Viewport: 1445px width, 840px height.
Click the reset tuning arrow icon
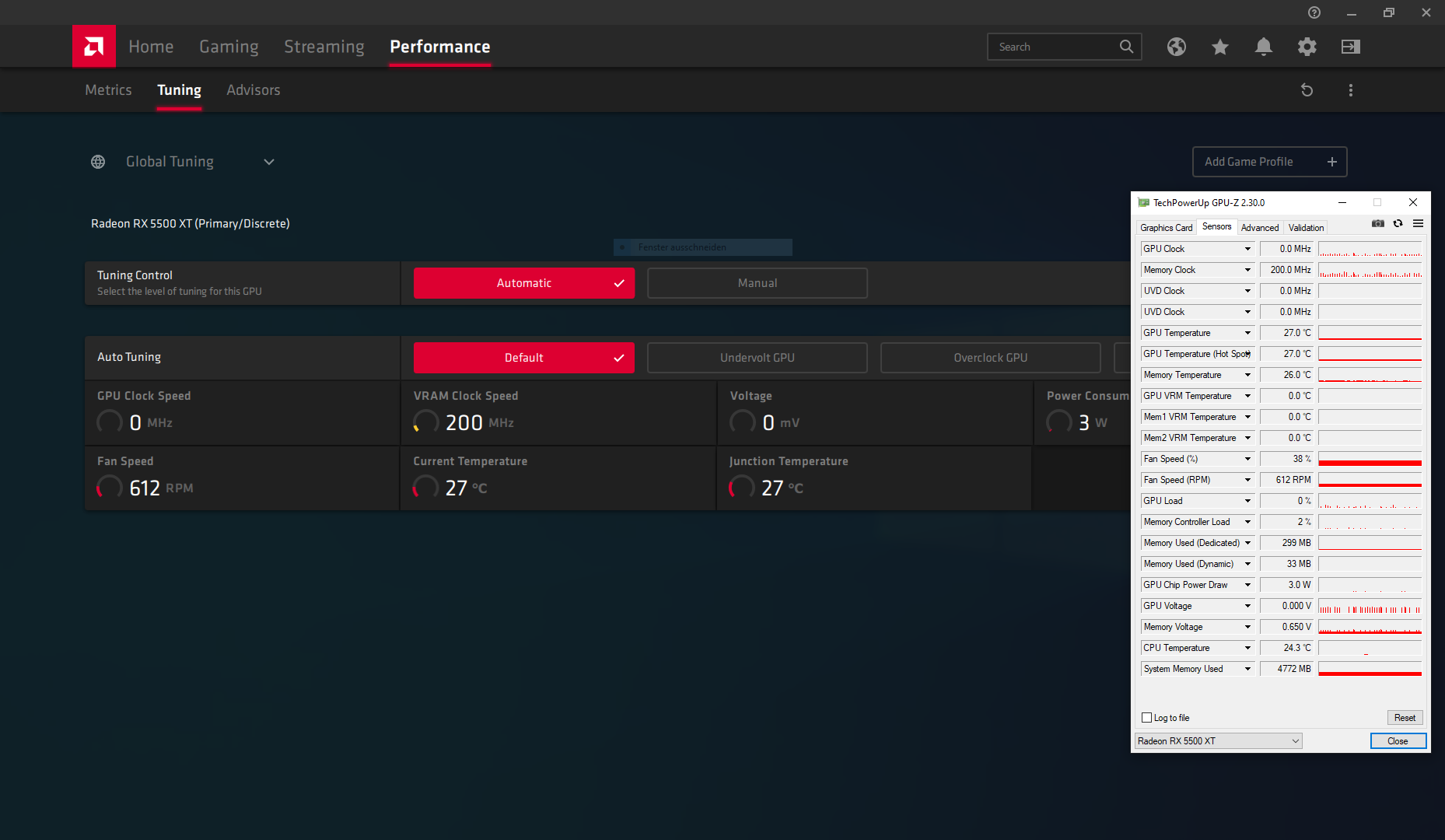[x=1307, y=90]
